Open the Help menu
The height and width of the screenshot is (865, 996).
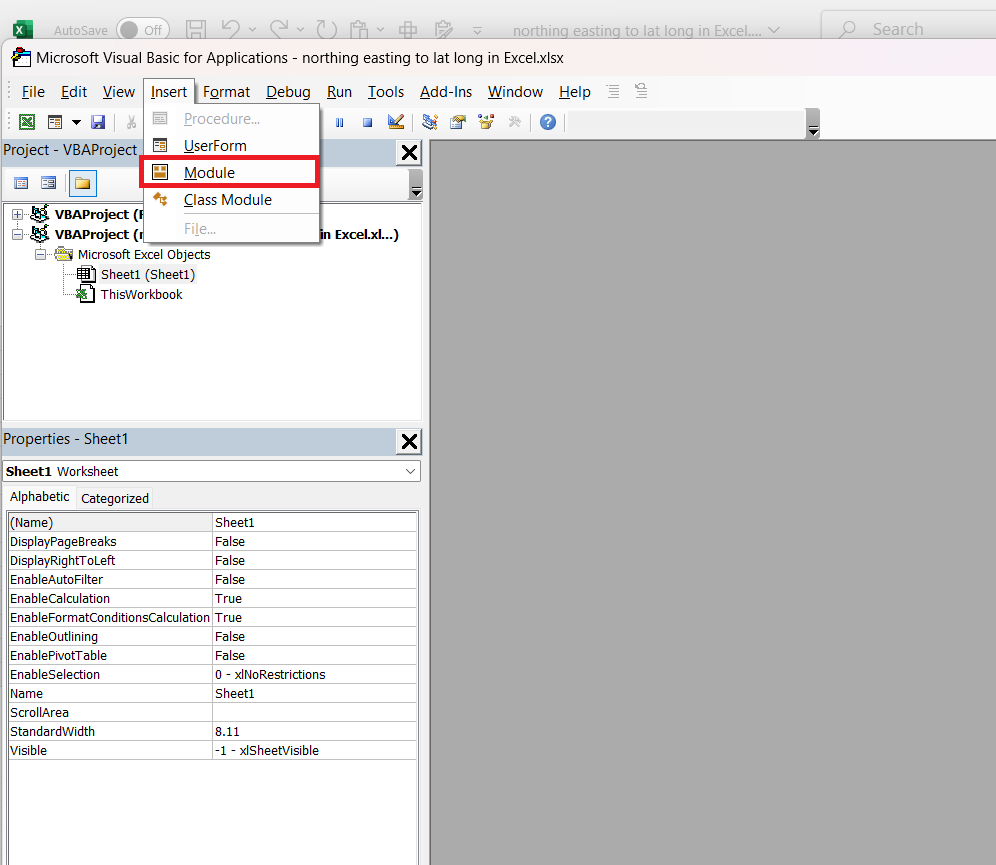point(574,92)
